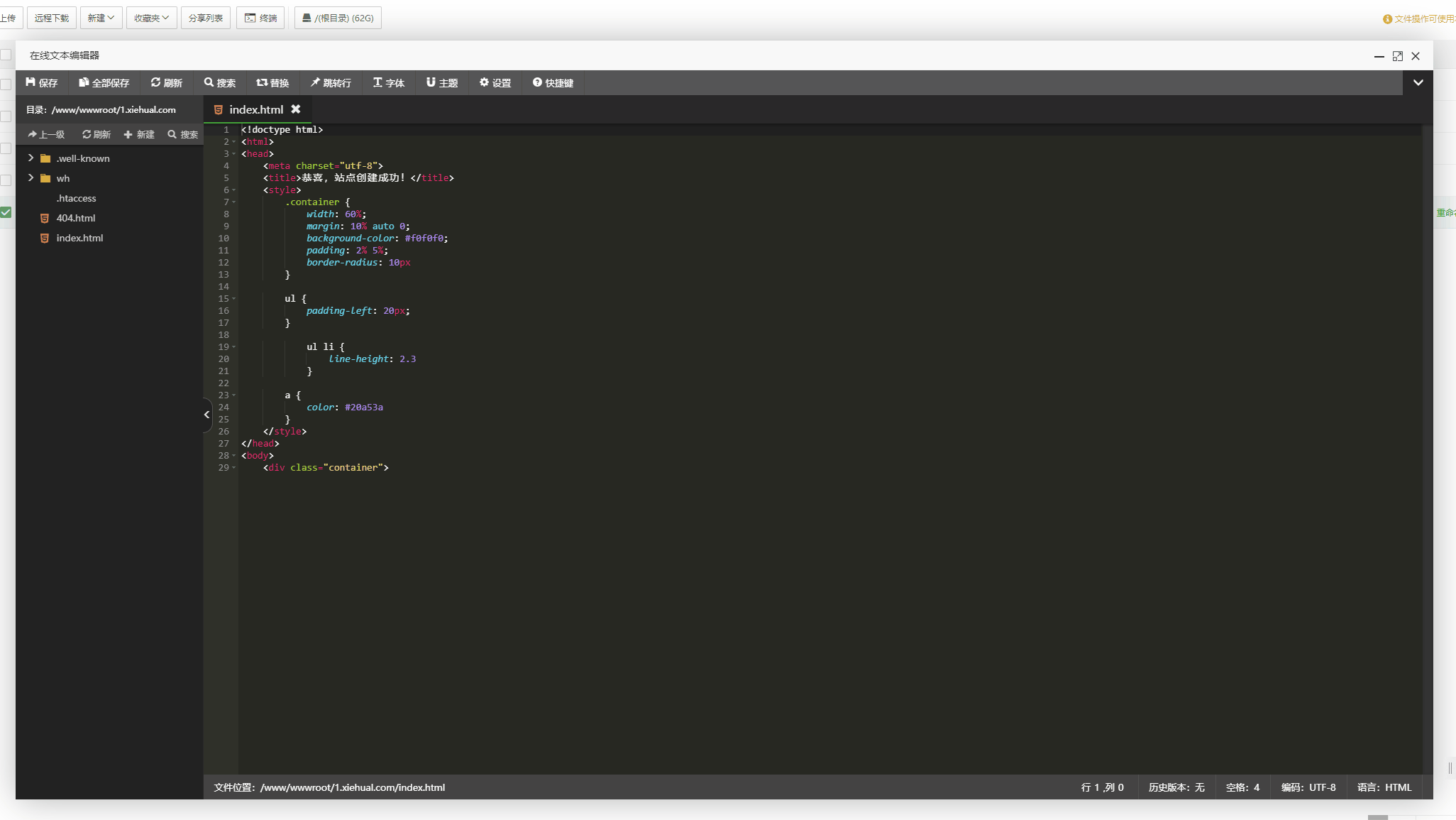Toggle the topmost unchecked file list checkbox

coord(6,55)
